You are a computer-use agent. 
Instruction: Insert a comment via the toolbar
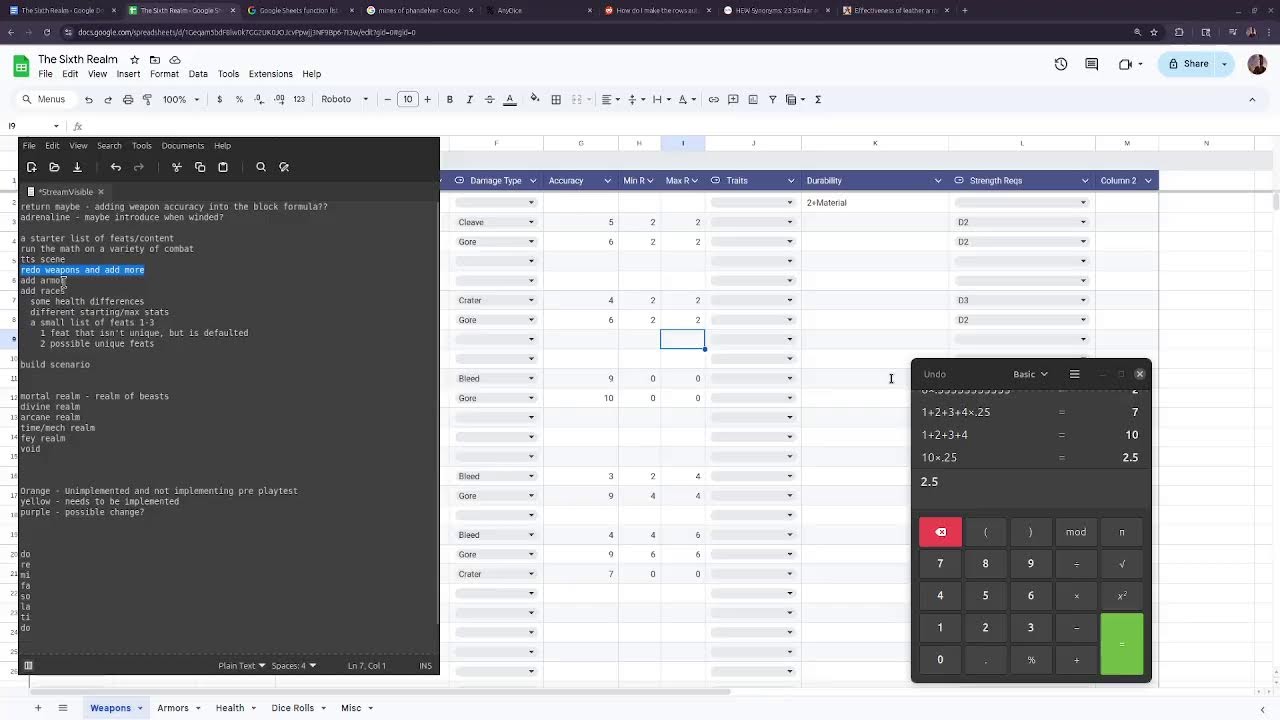coord(733,99)
